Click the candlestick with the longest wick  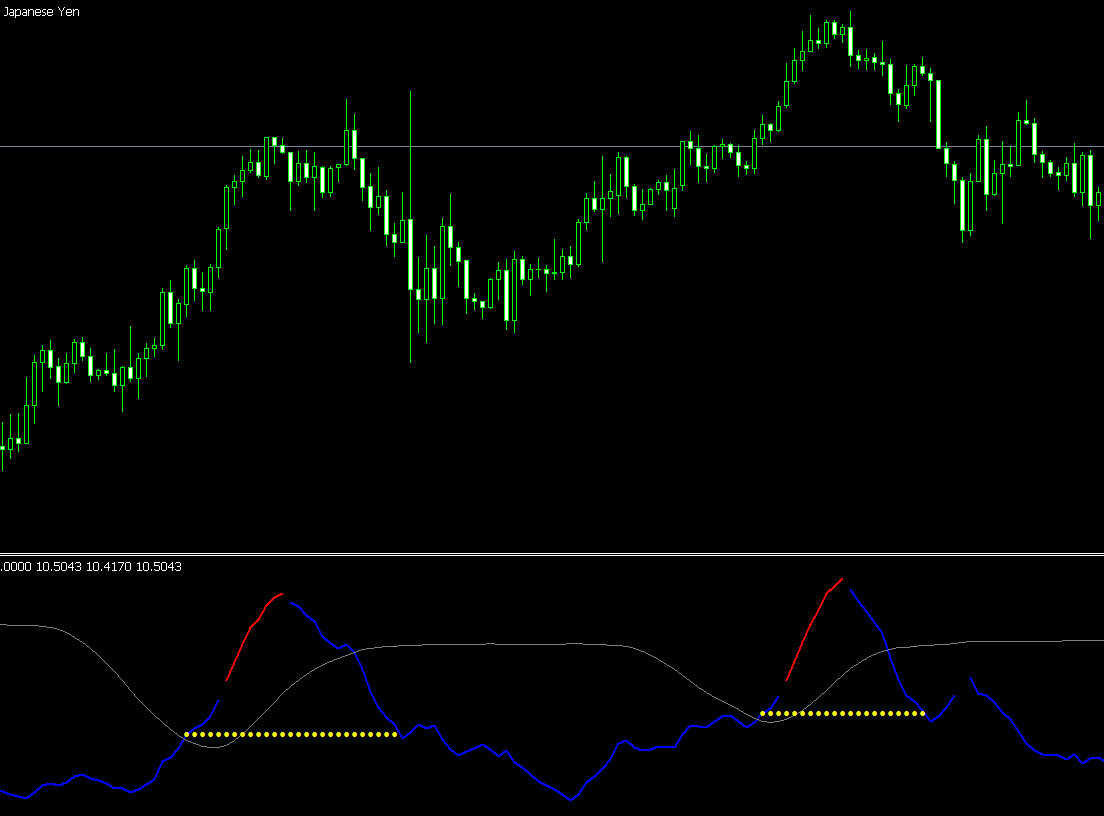point(410,253)
